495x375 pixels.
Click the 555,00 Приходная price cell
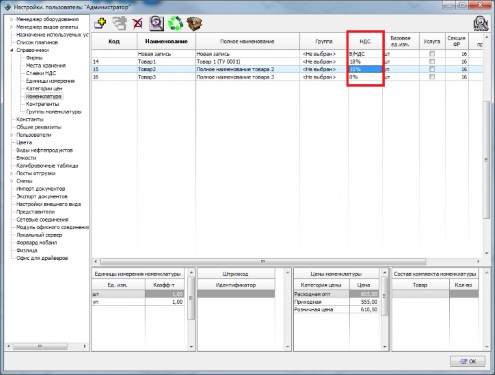point(364,302)
